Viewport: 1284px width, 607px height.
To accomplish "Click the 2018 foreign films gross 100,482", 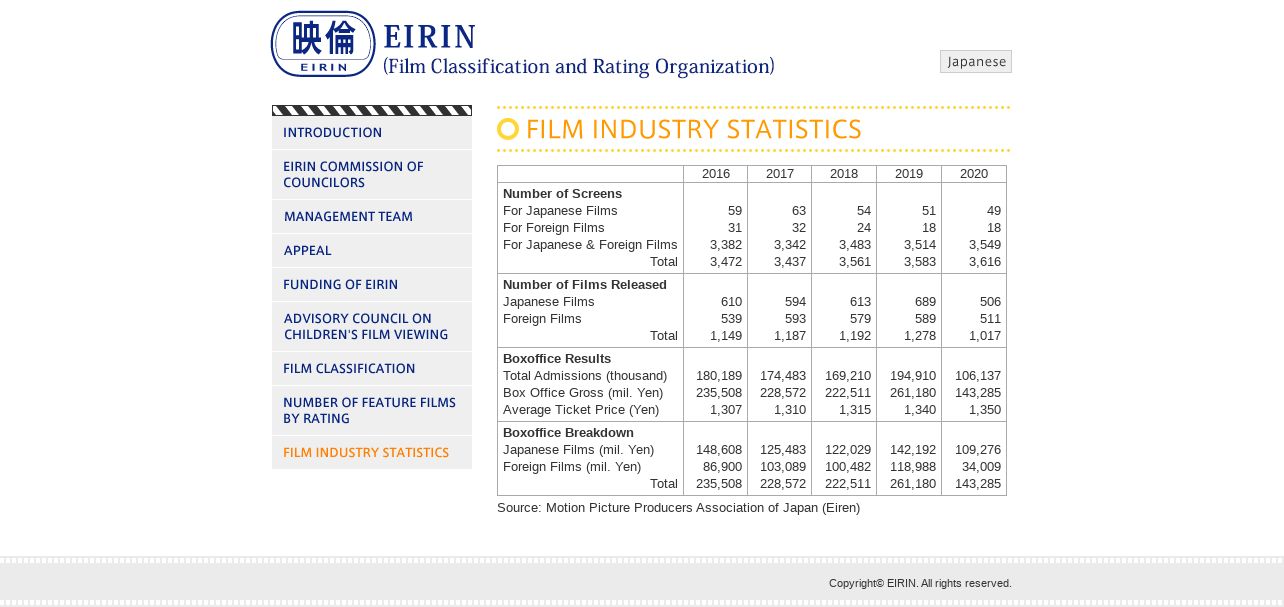I will [x=848, y=467].
